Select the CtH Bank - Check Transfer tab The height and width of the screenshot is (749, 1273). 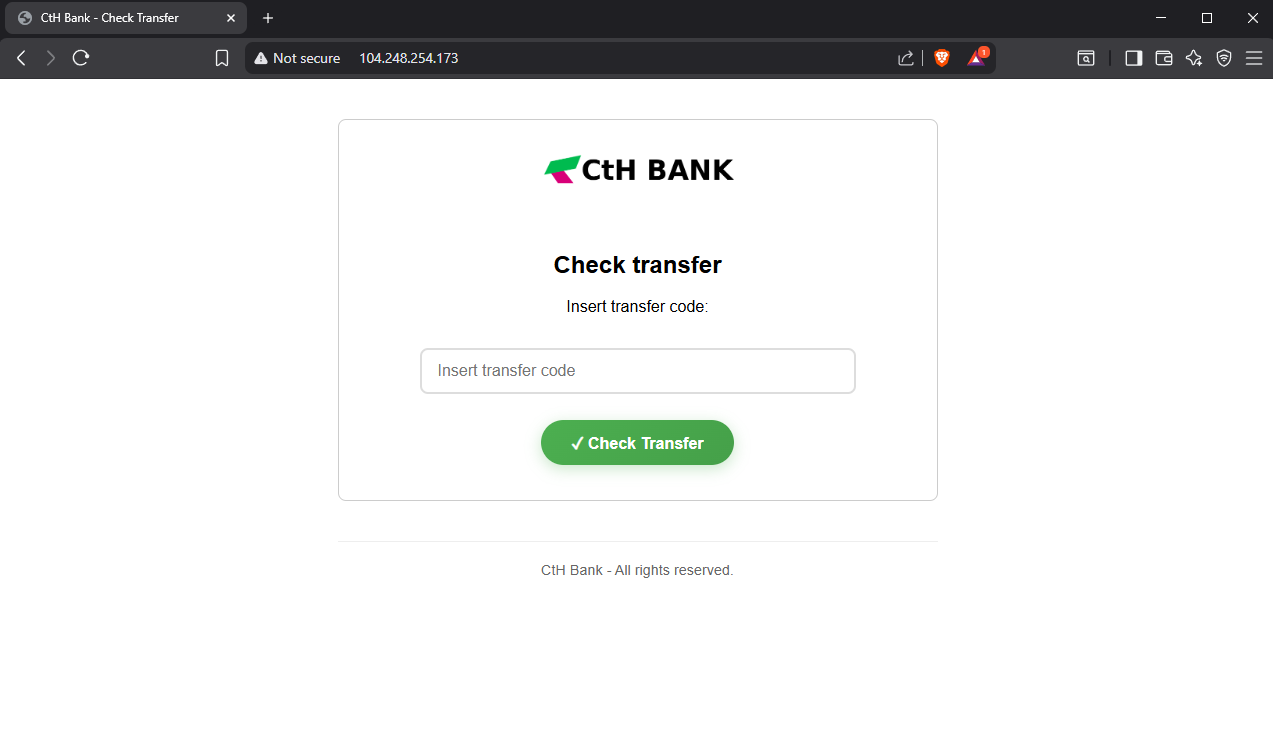click(110, 18)
